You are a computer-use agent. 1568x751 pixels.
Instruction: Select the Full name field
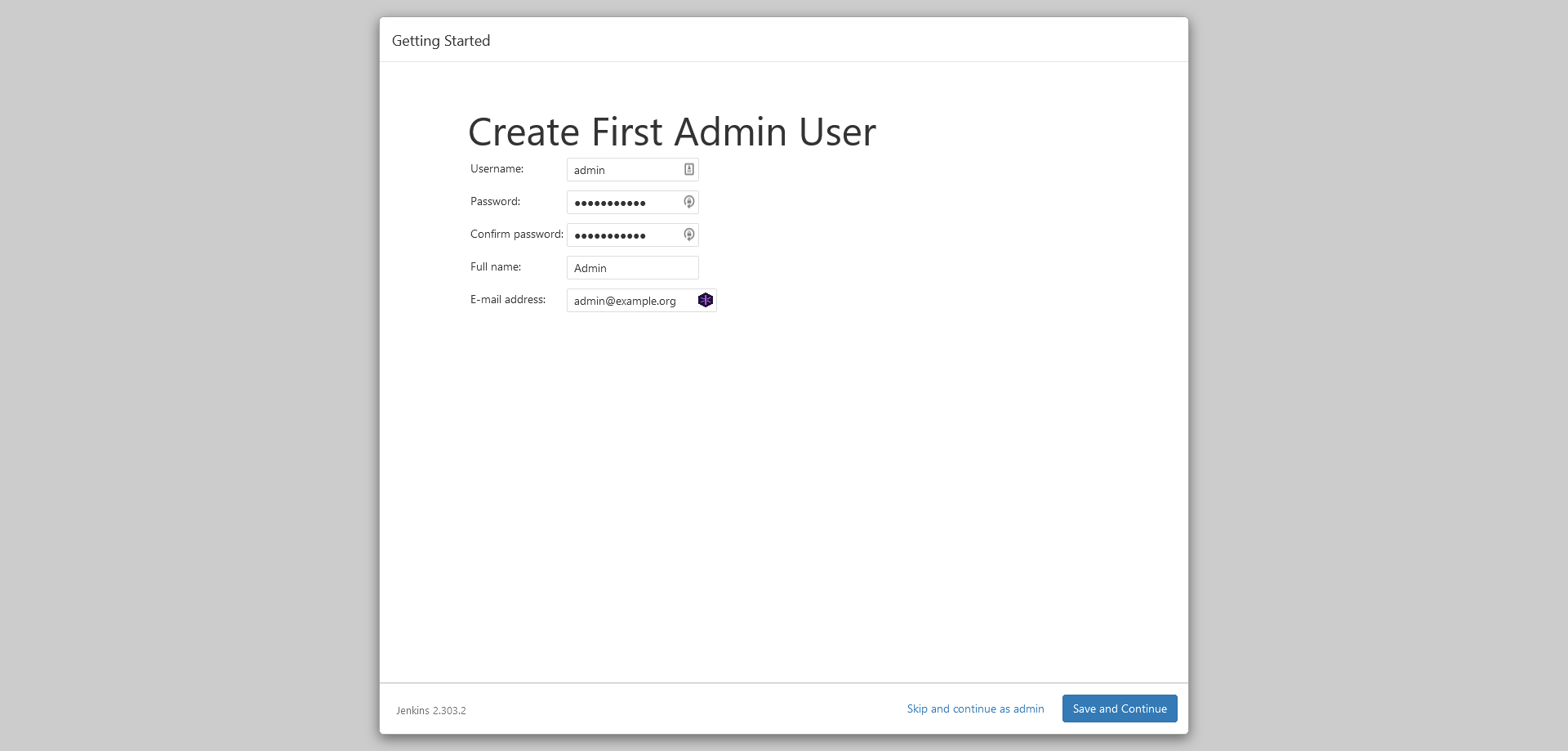[x=632, y=267]
